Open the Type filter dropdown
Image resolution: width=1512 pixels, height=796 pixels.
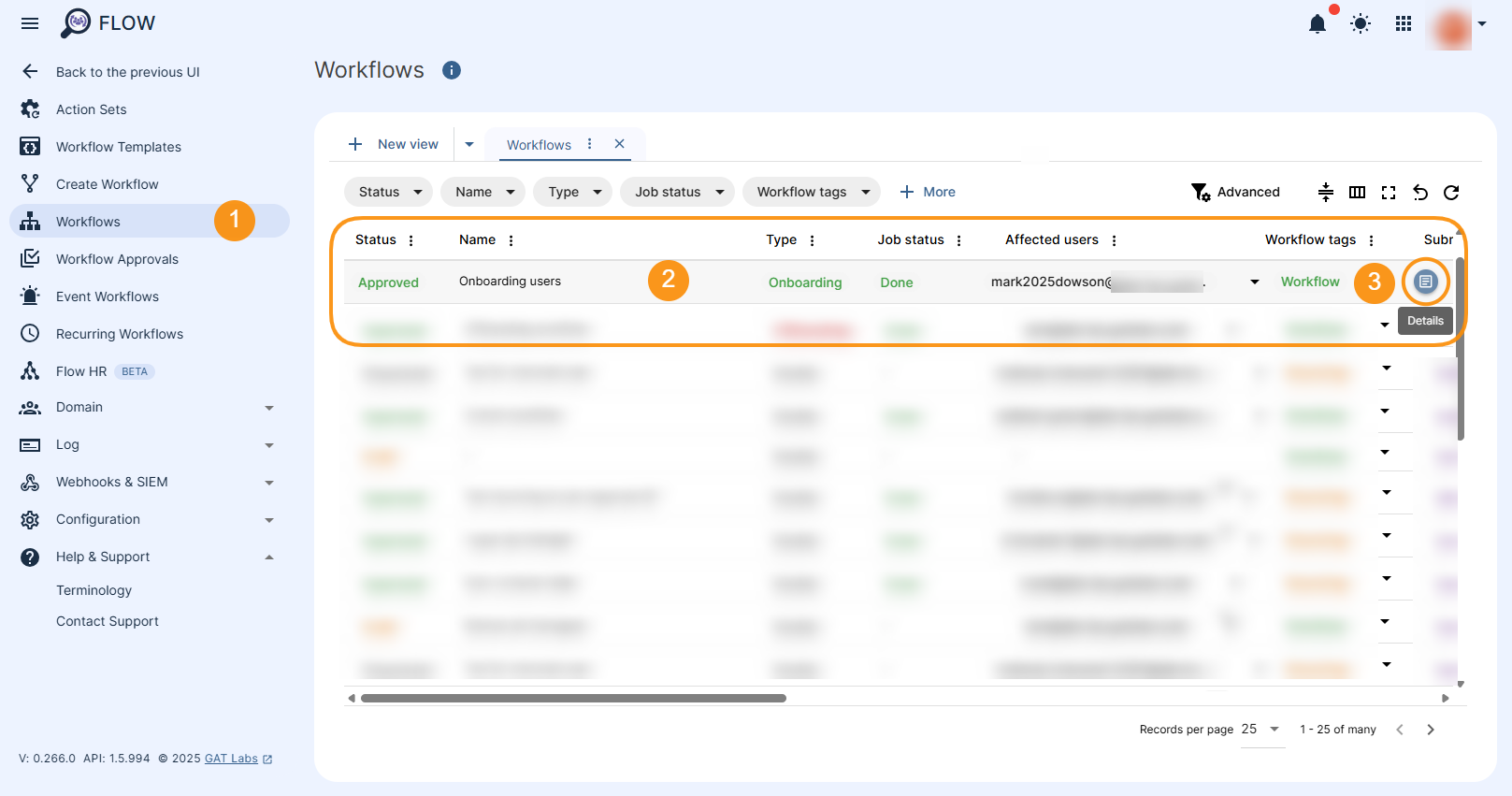(573, 192)
